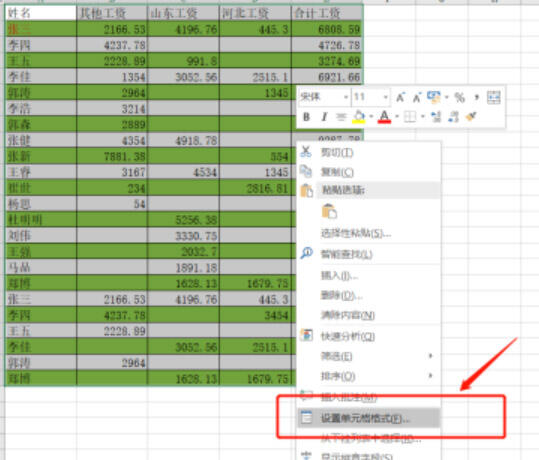Click the paste option clipboard icon
The width and height of the screenshot is (539, 460).
[x=329, y=211]
